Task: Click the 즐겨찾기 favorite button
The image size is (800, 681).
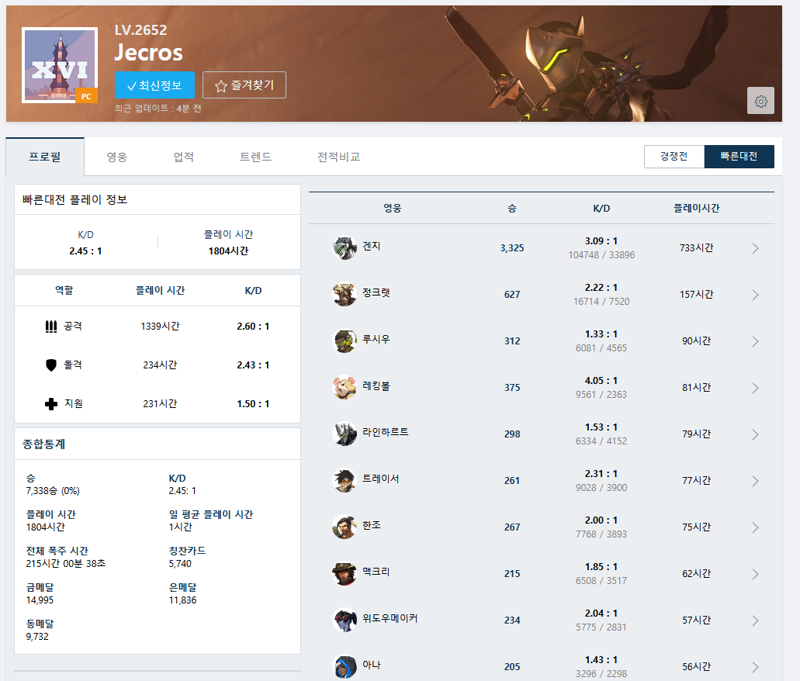Action: coord(244,85)
